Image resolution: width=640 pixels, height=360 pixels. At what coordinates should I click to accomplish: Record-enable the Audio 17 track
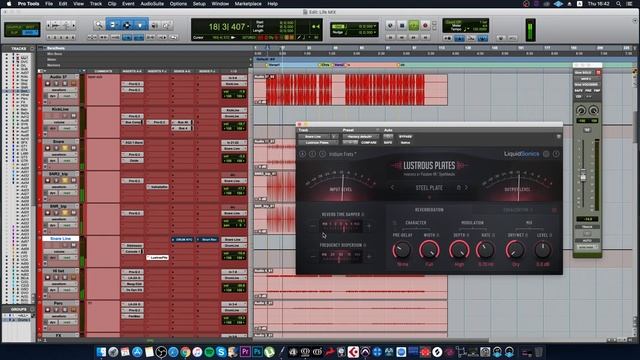(48, 83)
